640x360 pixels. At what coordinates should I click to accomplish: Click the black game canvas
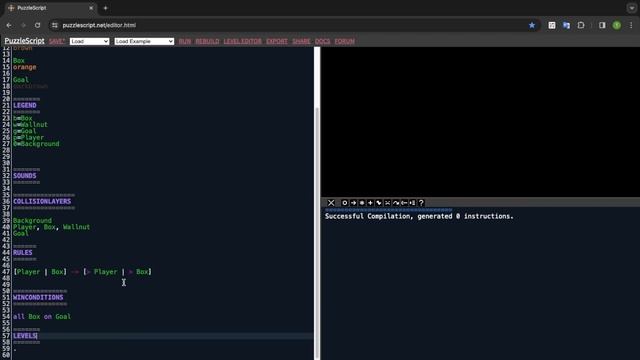coord(480,122)
